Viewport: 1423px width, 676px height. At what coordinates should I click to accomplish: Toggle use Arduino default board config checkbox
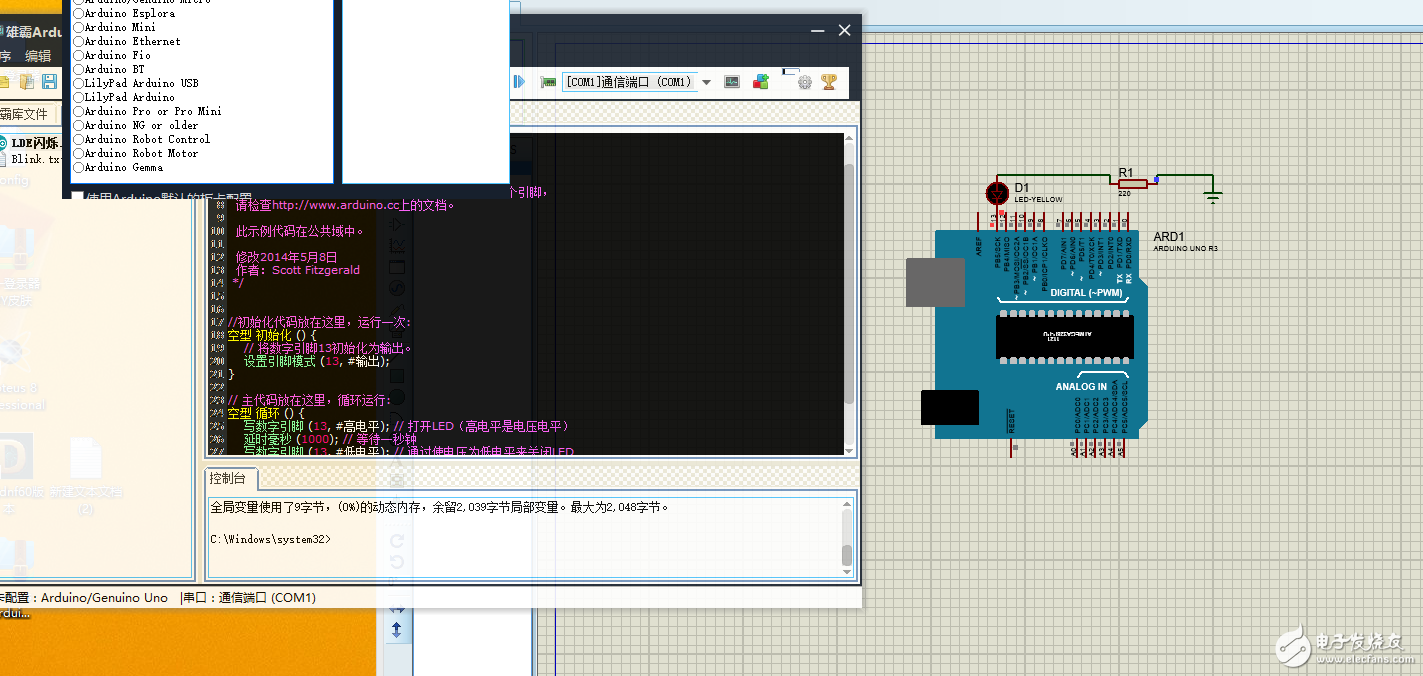click(x=77, y=198)
